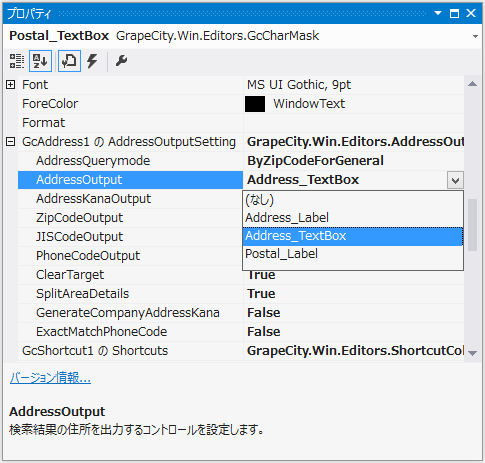
Task: Open the object selector dropdown Postal_TextBox
Action: [x=475, y=36]
